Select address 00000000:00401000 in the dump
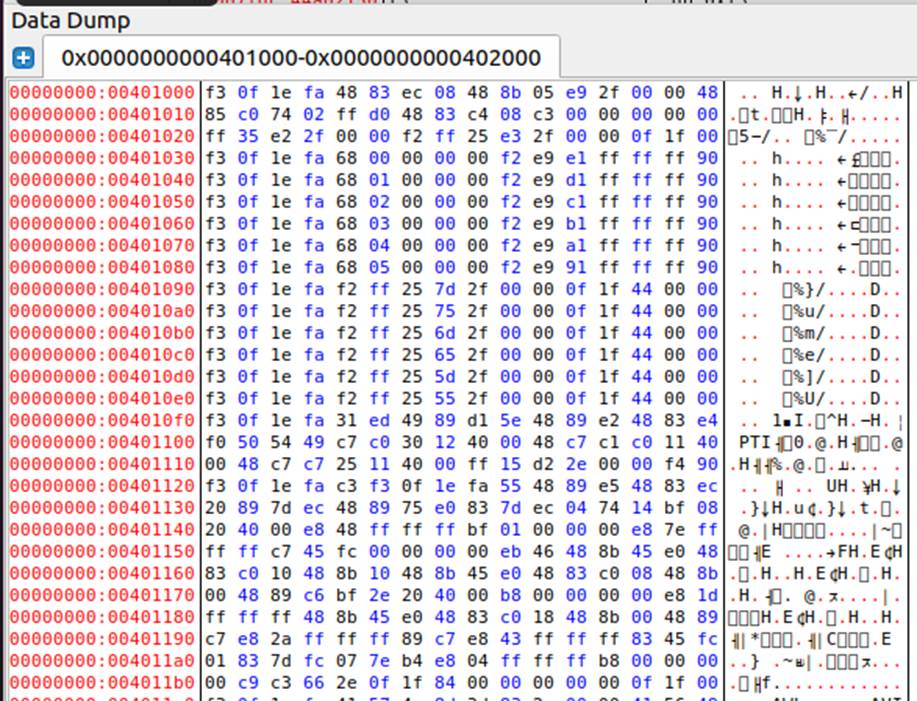Image resolution: width=917 pixels, height=701 pixels. [x=104, y=92]
